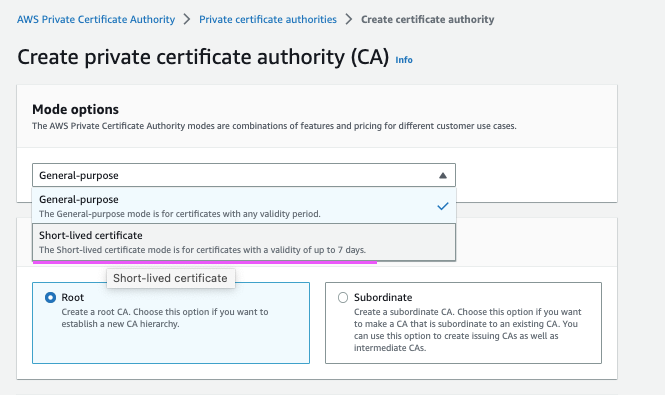
Task: Click the Subordinate CA description text
Action: coord(468,330)
